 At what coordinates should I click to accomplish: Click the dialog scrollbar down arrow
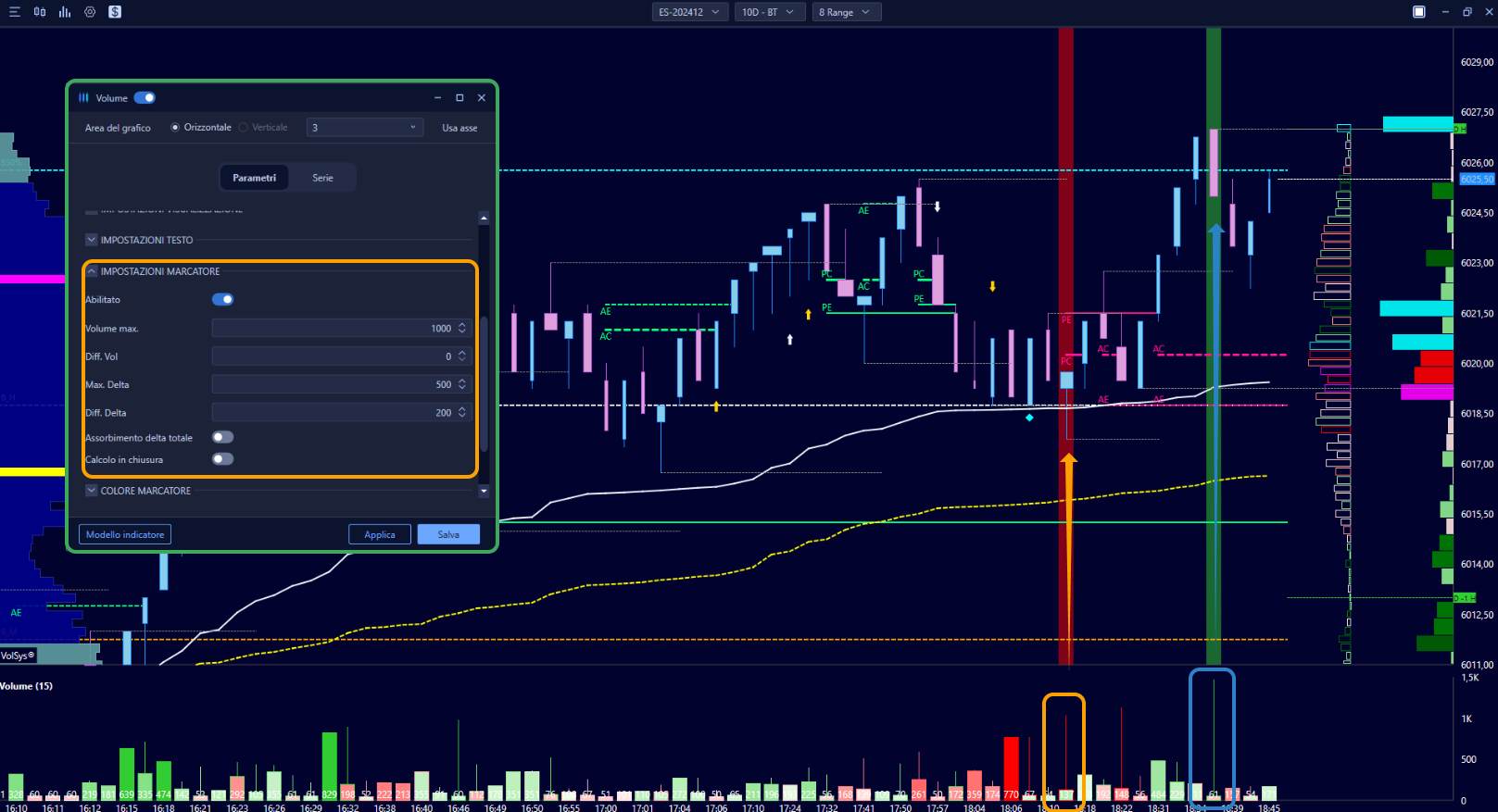484,492
